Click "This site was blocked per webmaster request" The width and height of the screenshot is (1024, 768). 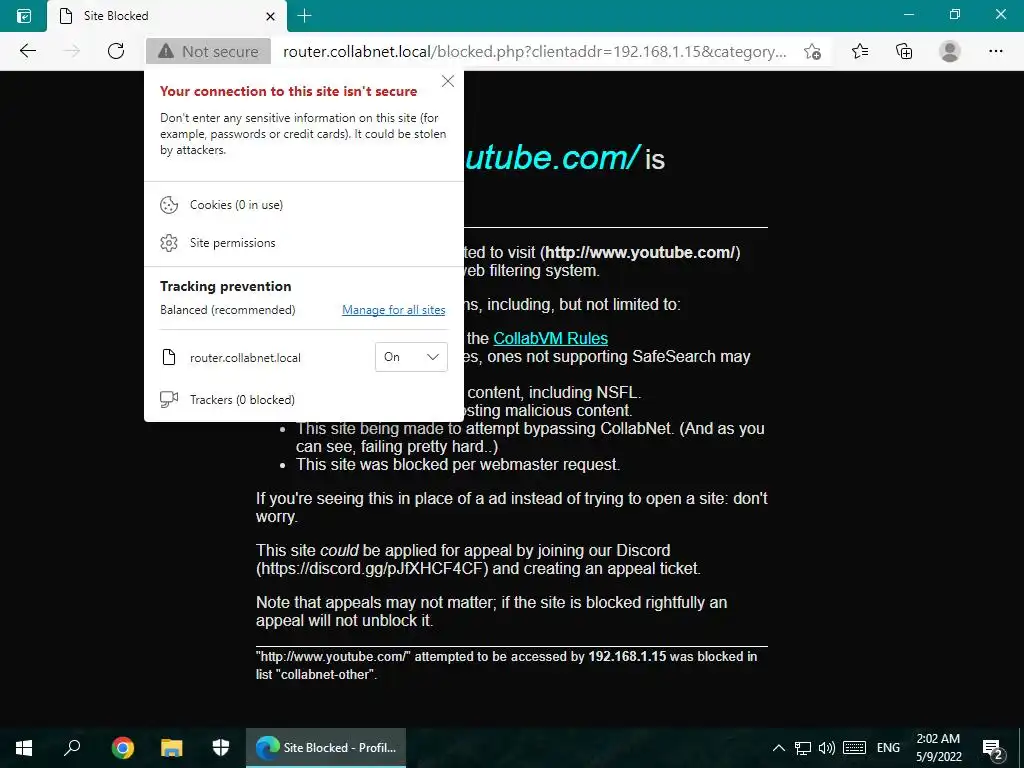pos(458,464)
